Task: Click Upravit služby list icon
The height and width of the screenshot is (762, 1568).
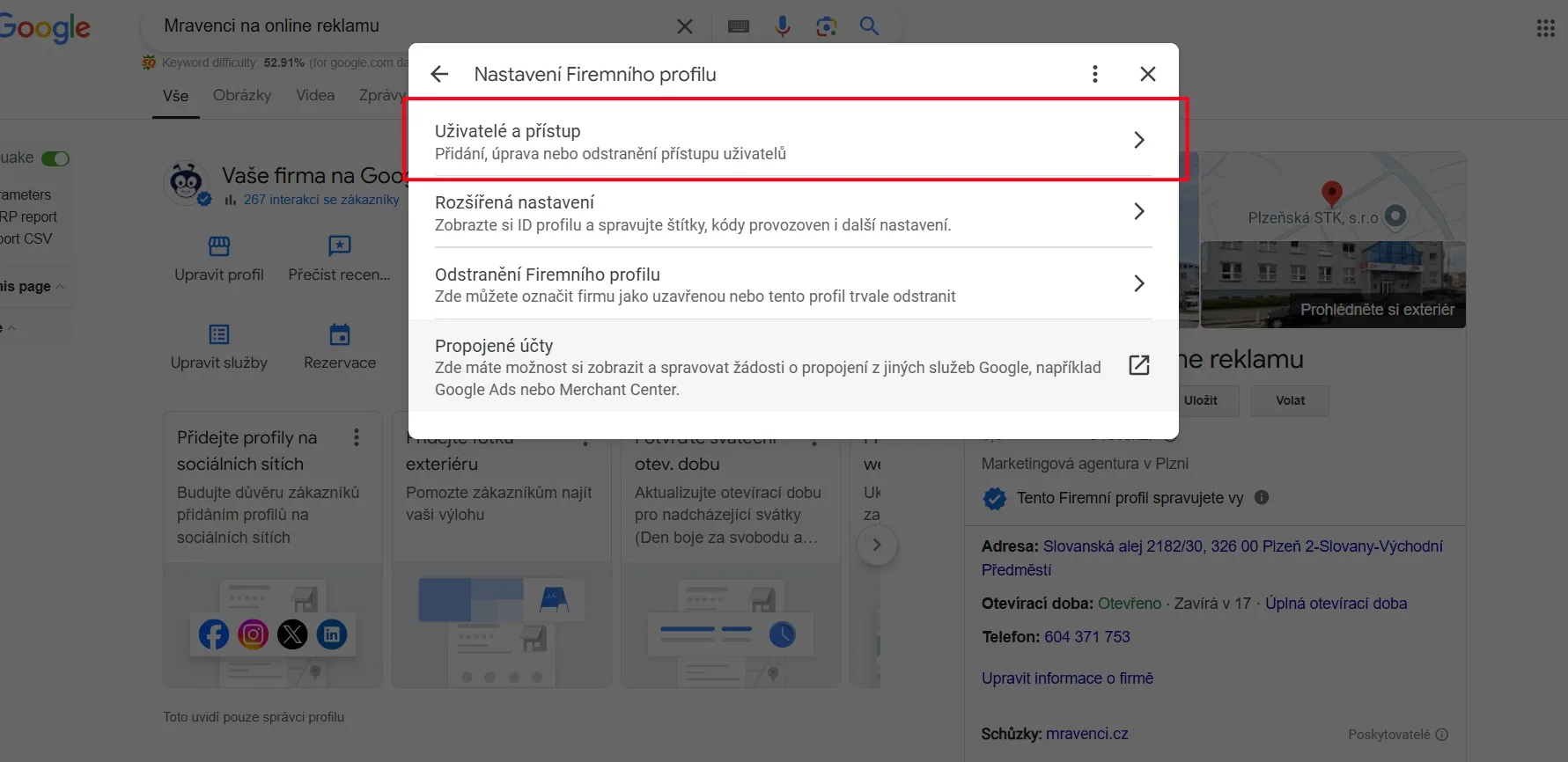Action: (219, 334)
